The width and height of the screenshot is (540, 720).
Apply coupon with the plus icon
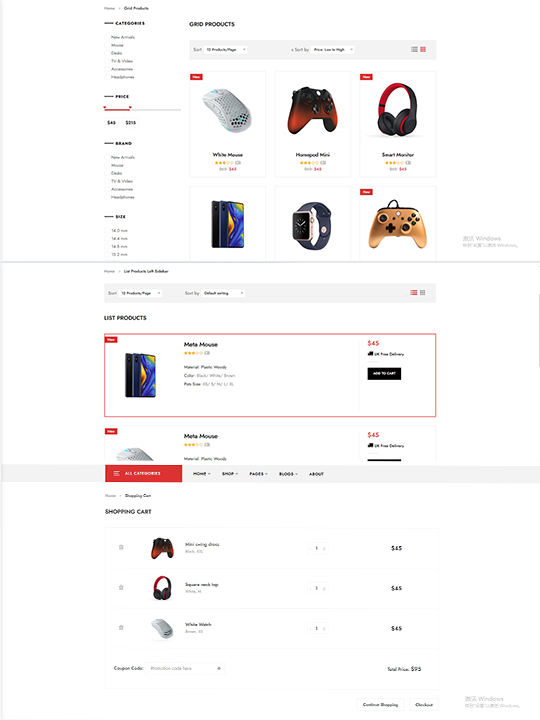tap(219, 668)
